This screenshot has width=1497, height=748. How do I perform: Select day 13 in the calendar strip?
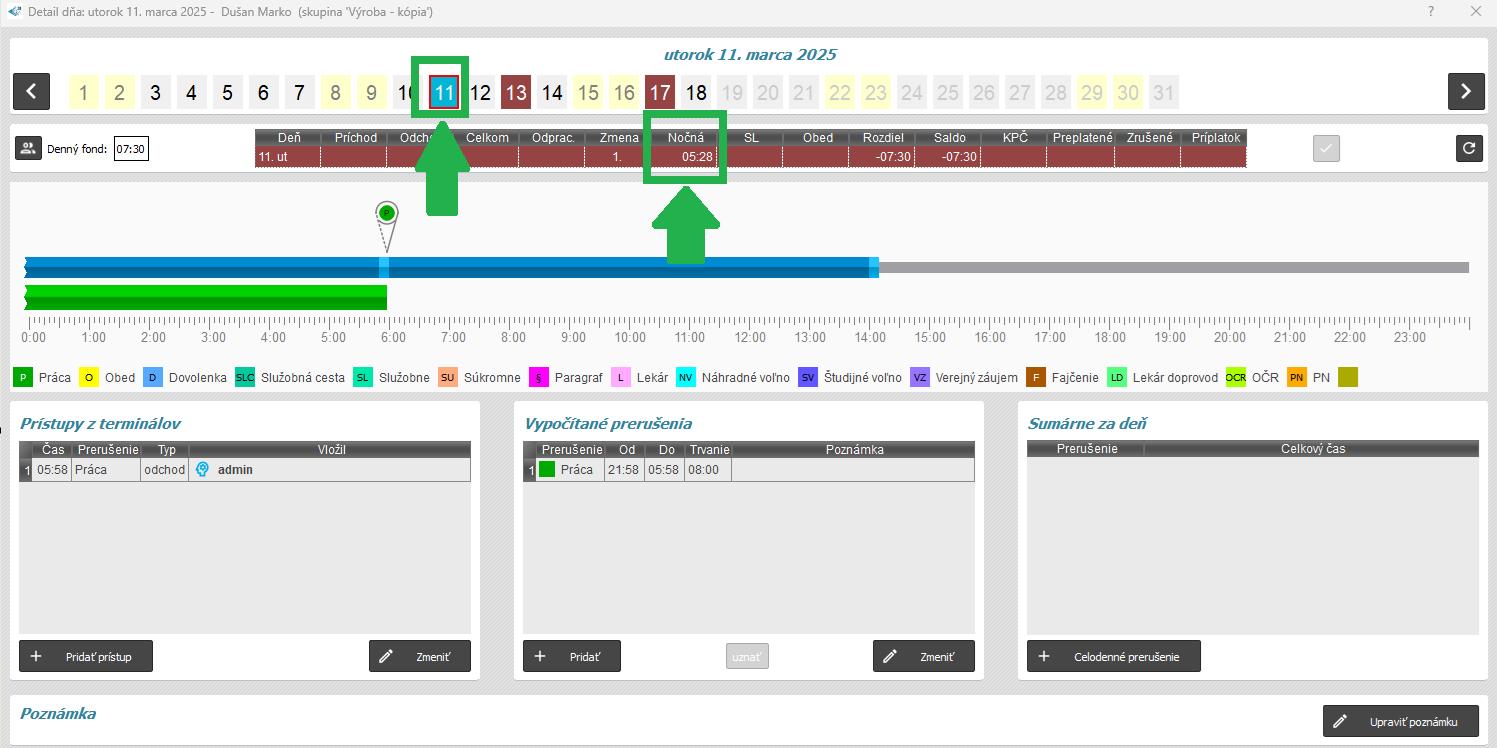(x=515, y=93)
